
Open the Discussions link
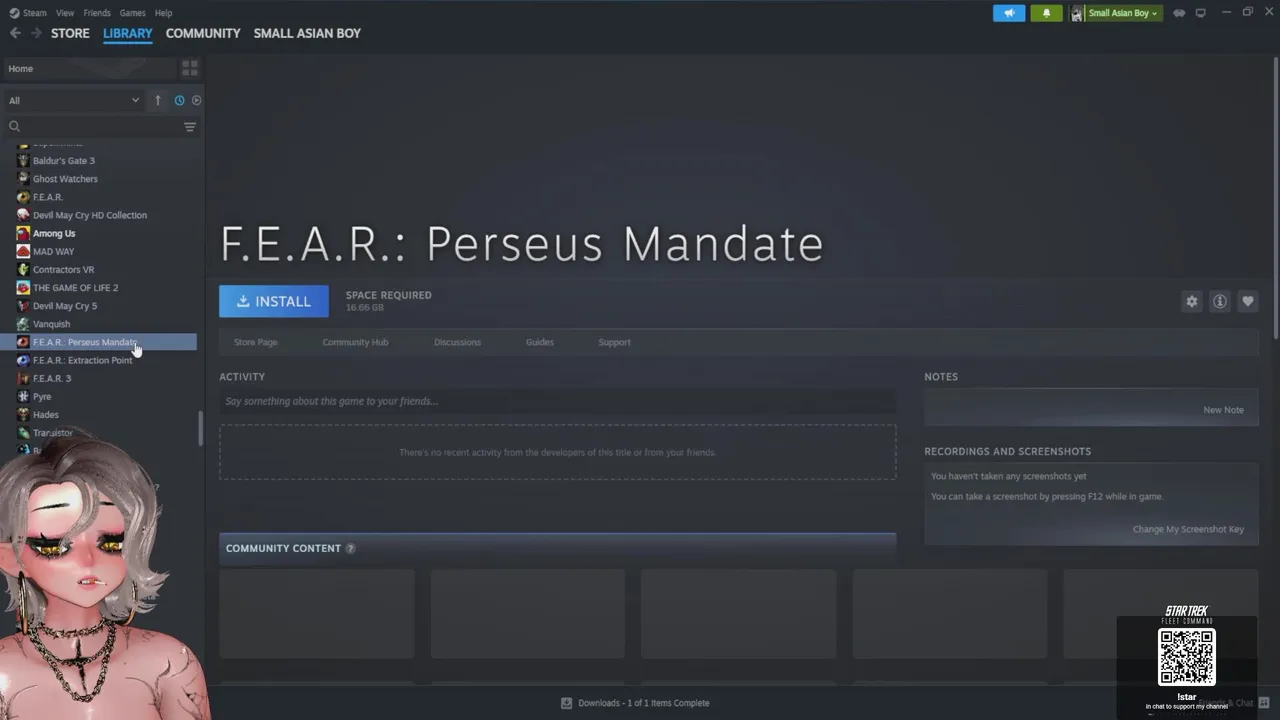coord(457,342)
